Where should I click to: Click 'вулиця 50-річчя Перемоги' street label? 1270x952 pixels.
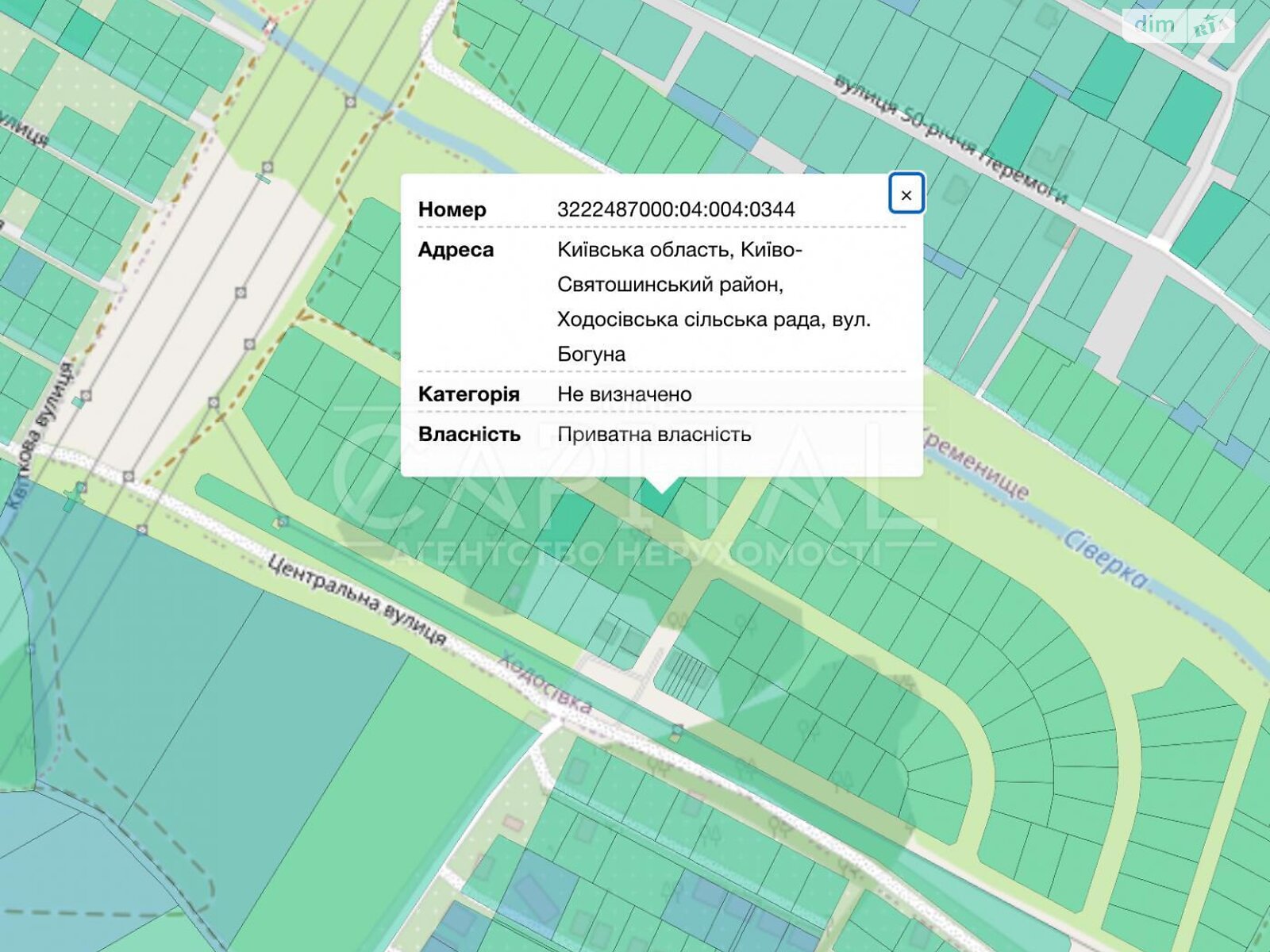pyautogui.click(x=950, y=139)
